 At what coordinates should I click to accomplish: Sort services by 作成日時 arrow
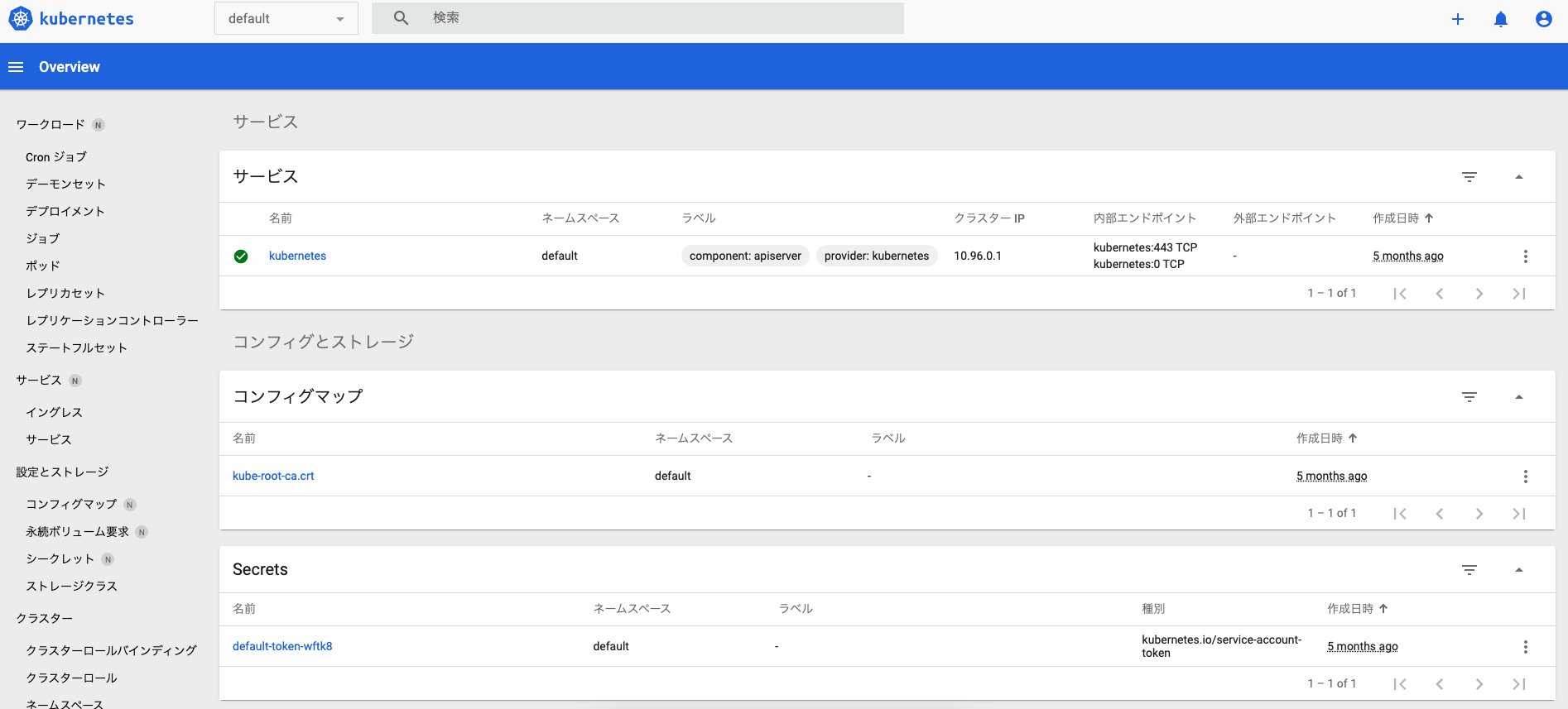(x=1429, y=218)
